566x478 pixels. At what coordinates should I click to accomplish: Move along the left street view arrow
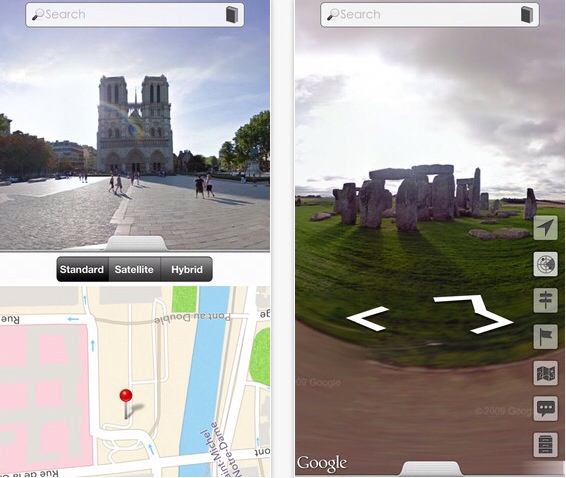(x=367, y=318)
